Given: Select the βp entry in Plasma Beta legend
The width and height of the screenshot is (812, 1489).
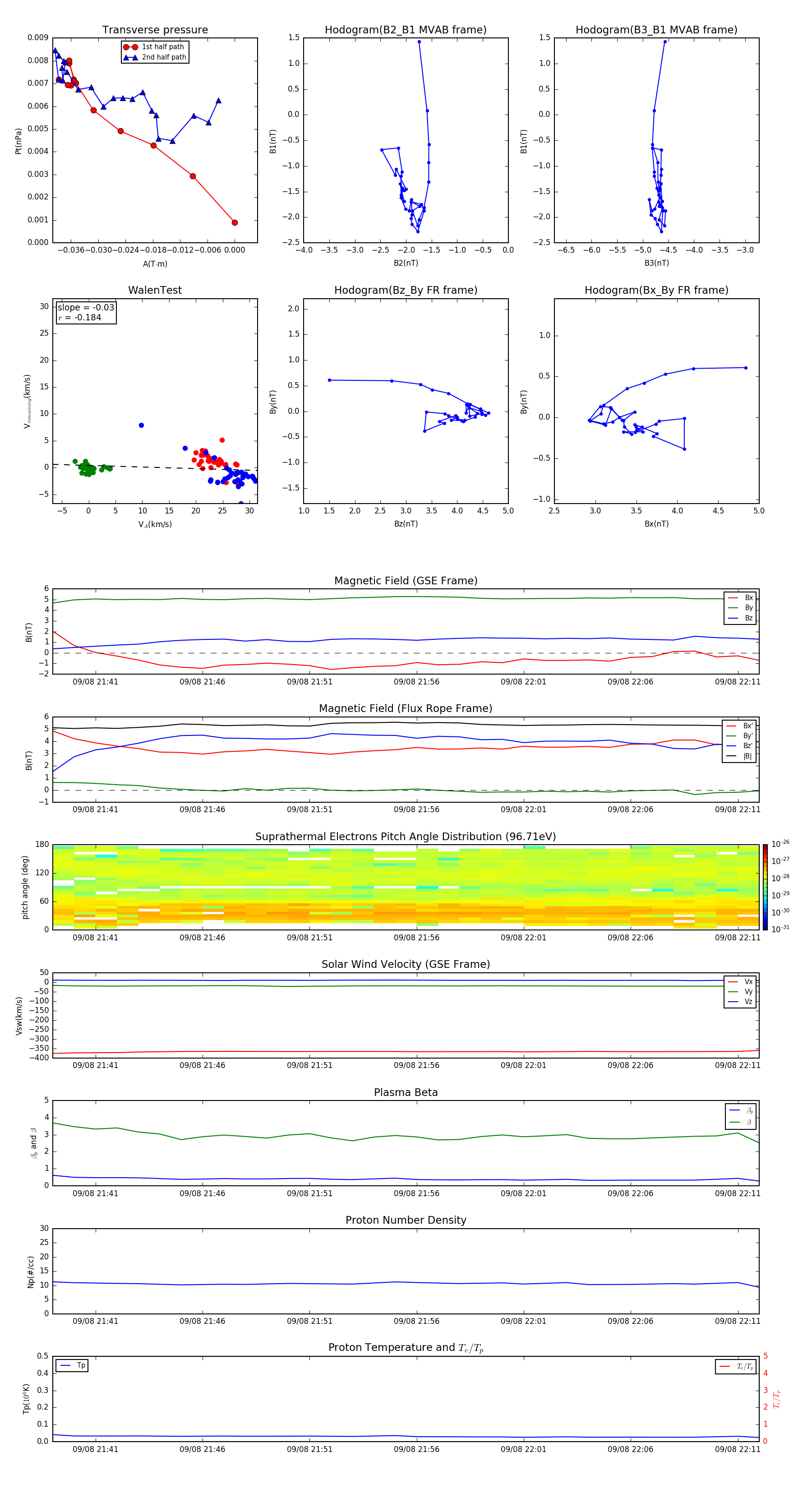Looking at the screenshot, I should coord(741,1110).
